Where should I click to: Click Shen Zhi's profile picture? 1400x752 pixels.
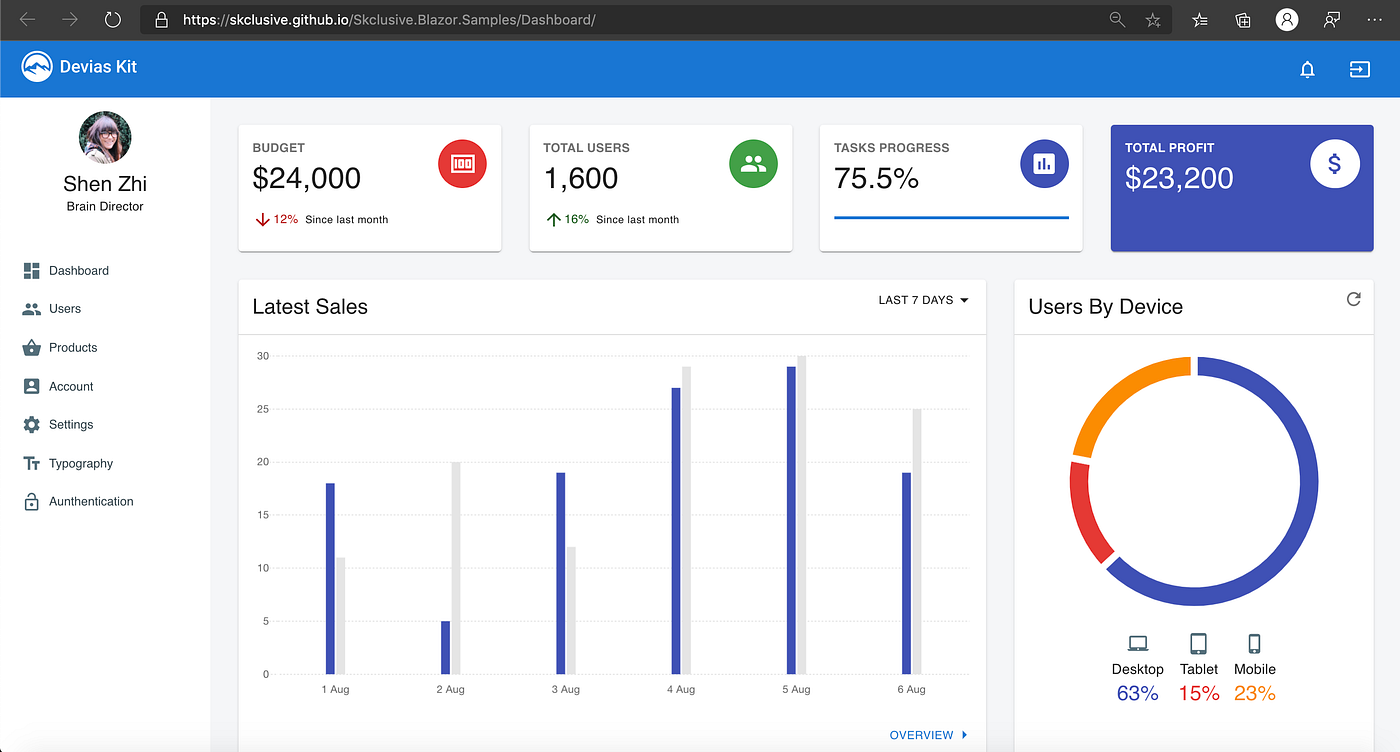104,136
